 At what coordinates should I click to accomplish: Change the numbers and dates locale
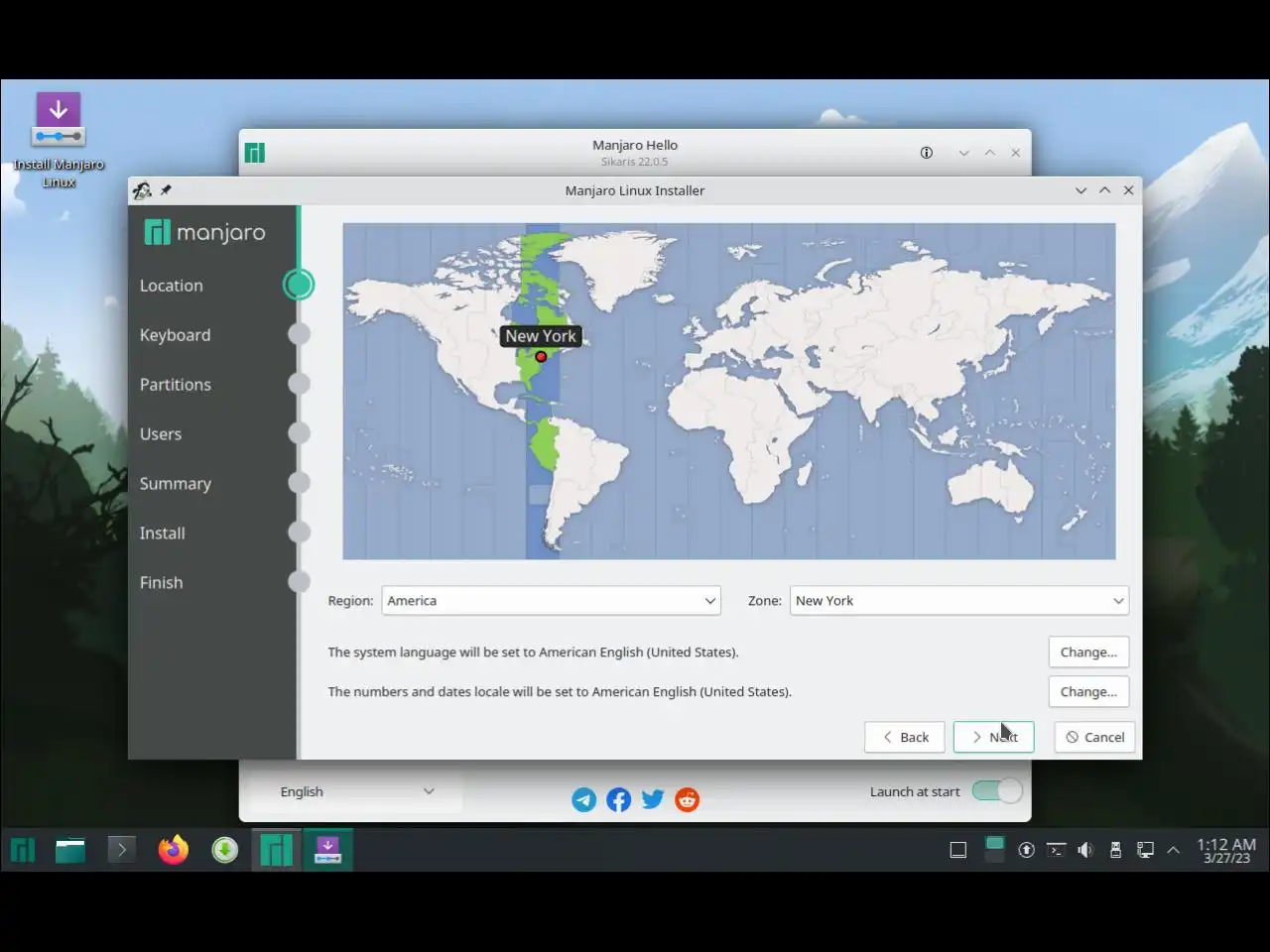click(x=1088, y=692)
